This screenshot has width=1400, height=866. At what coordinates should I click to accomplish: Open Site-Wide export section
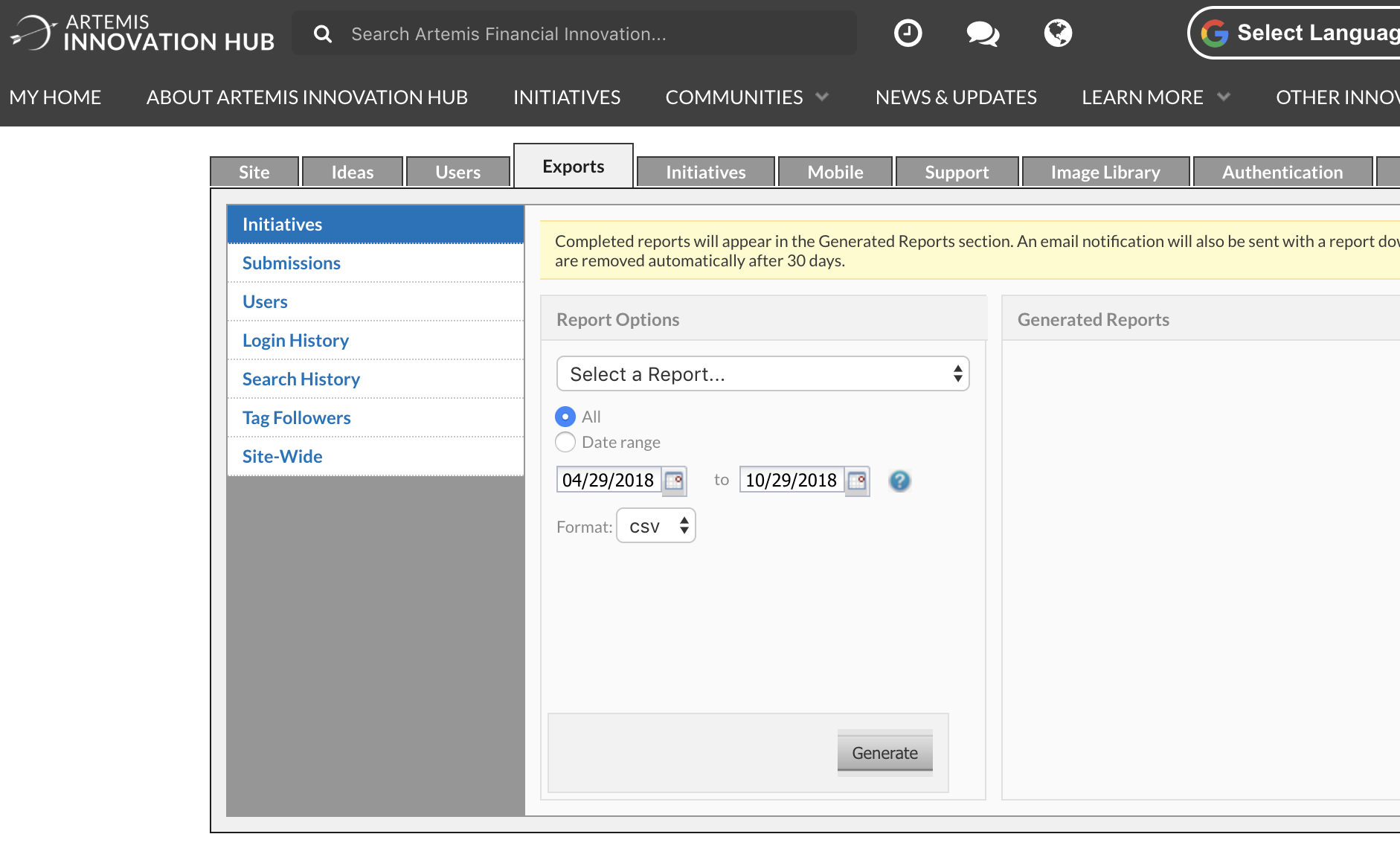(x=376, y=456)
